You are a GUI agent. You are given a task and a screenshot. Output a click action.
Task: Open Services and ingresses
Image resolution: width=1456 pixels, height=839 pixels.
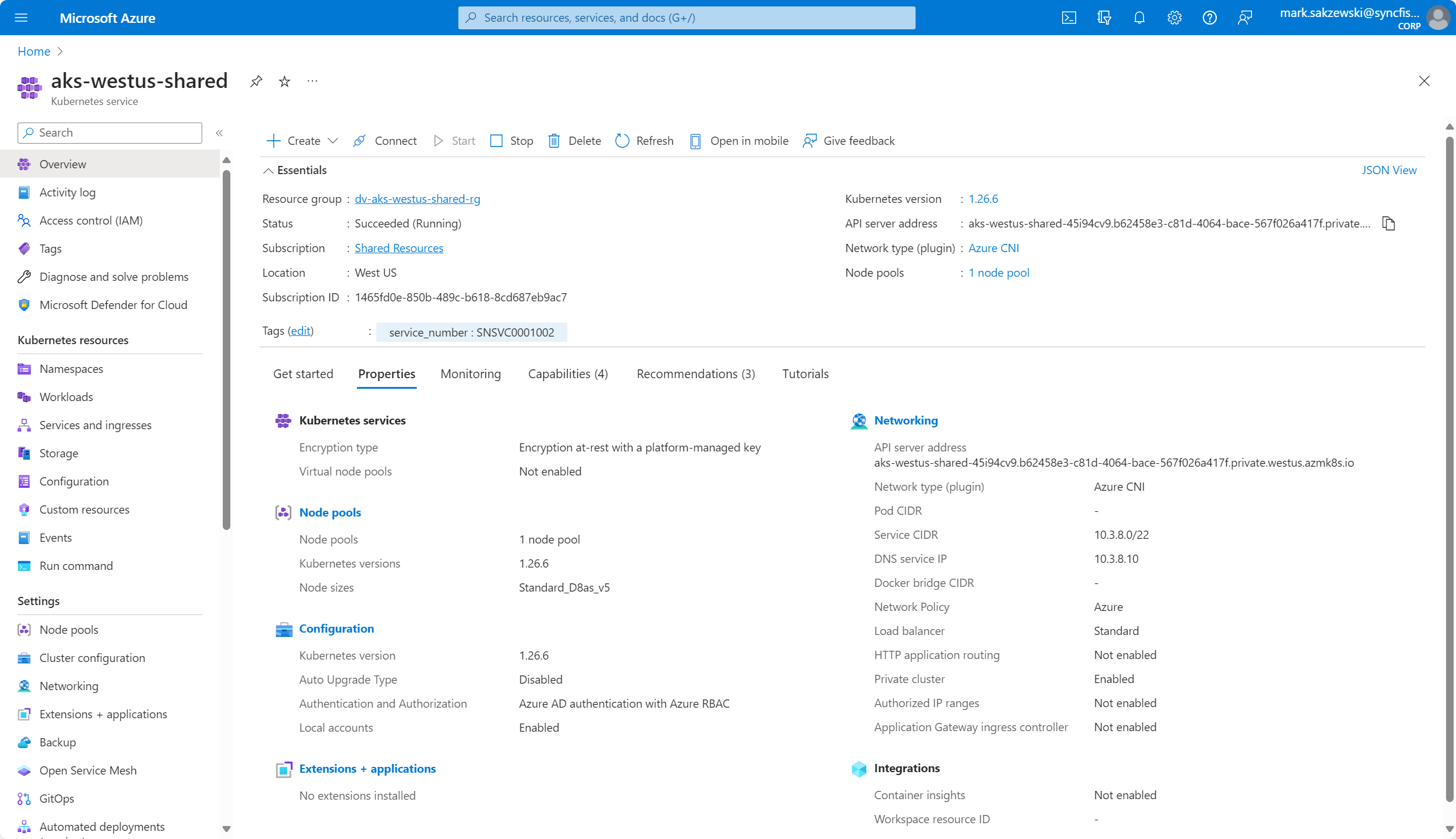click(110, 425)
